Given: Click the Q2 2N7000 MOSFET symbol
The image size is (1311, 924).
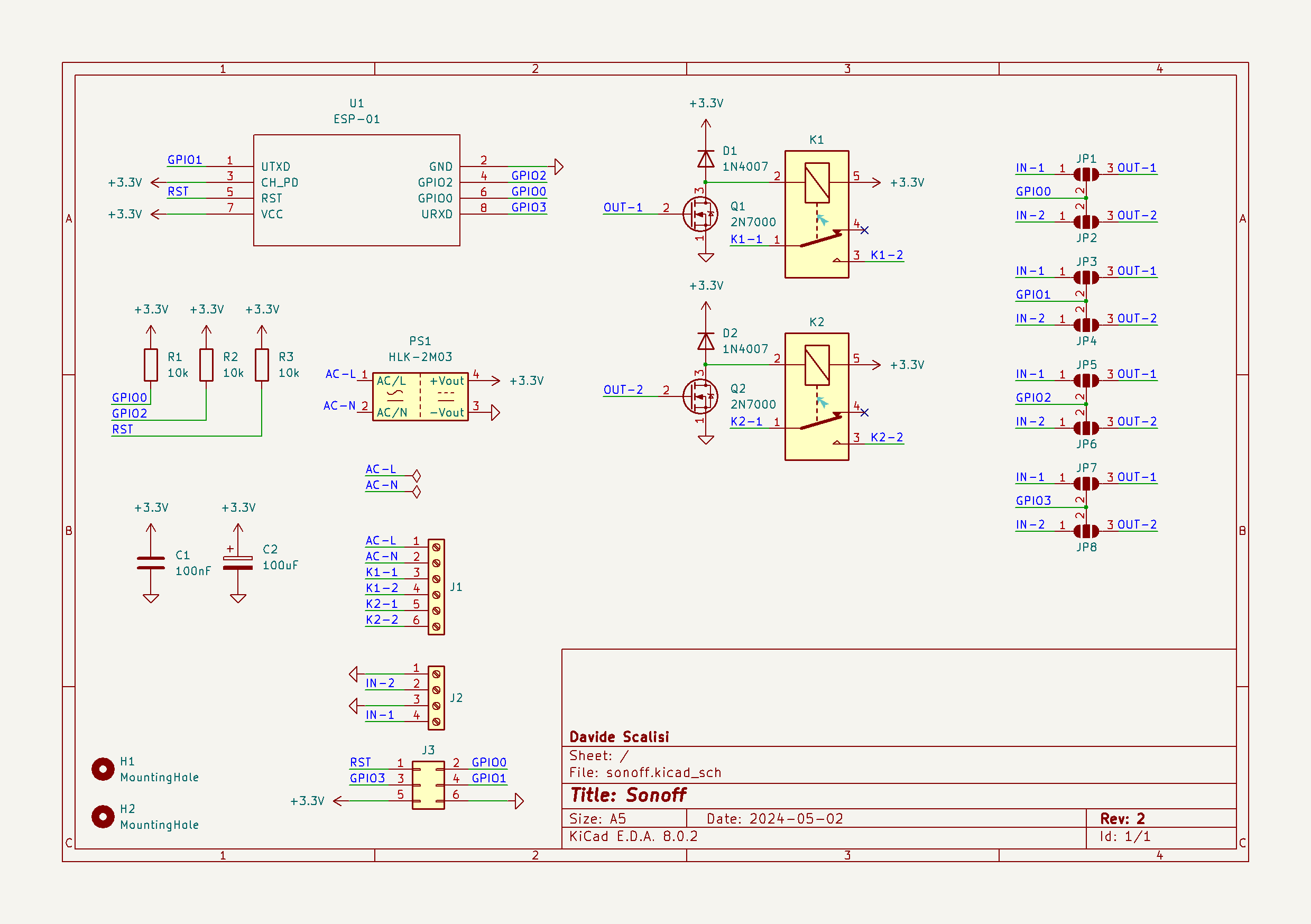Looking at the screenshot, I should (x=700, y=396).
